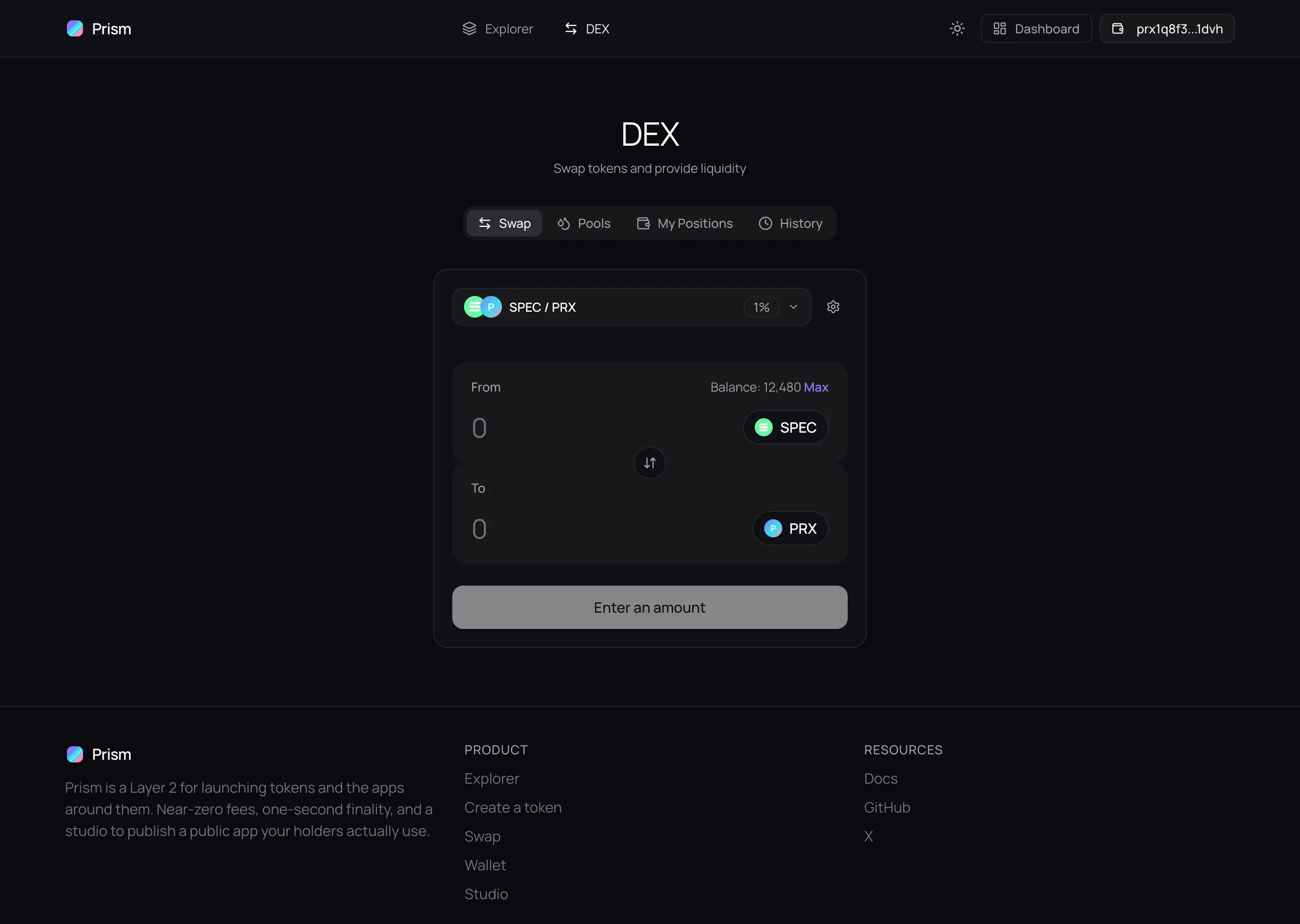Open the Explorer nav link

(497, 28)
